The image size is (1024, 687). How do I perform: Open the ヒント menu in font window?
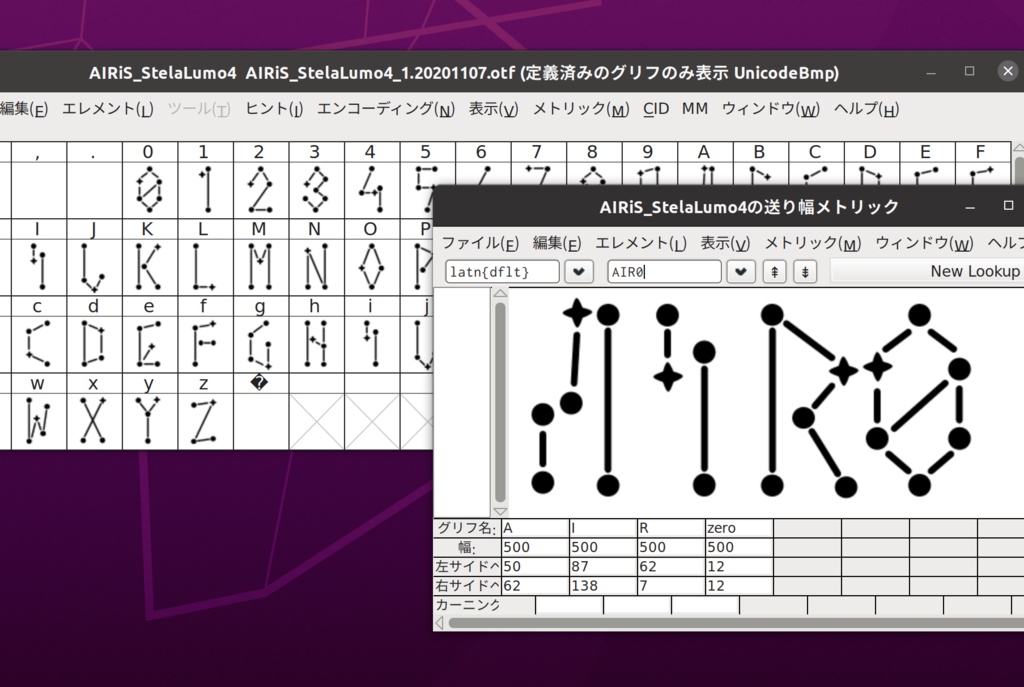pos(274,109)
